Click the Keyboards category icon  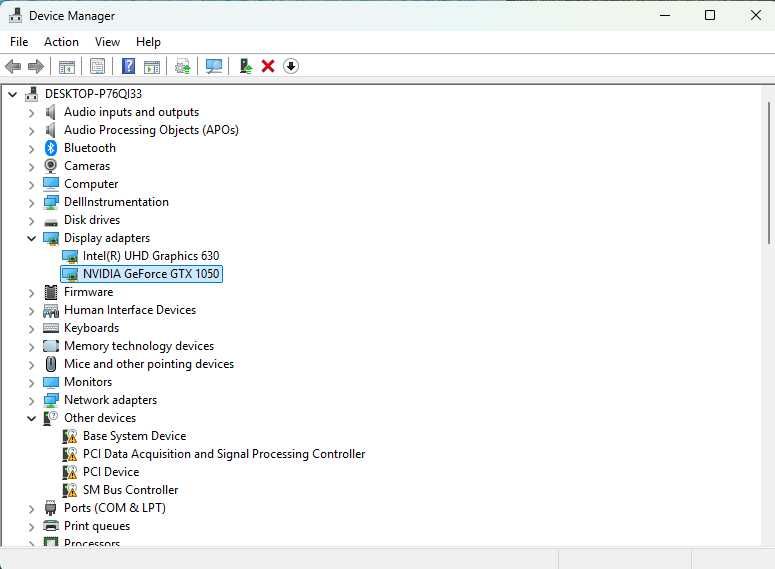50,328
